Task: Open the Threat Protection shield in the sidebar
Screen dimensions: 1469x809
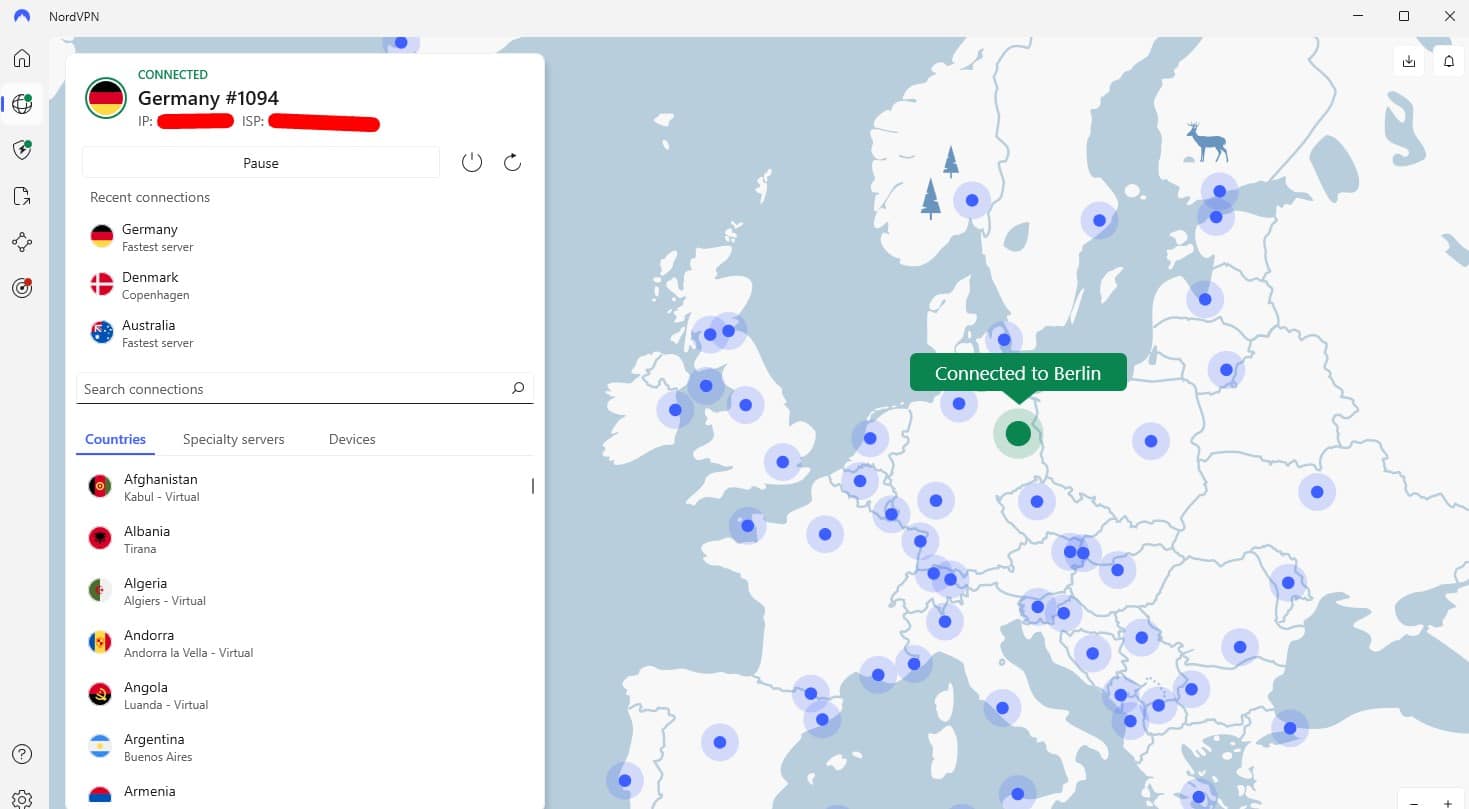Action: tap(22, 150)
